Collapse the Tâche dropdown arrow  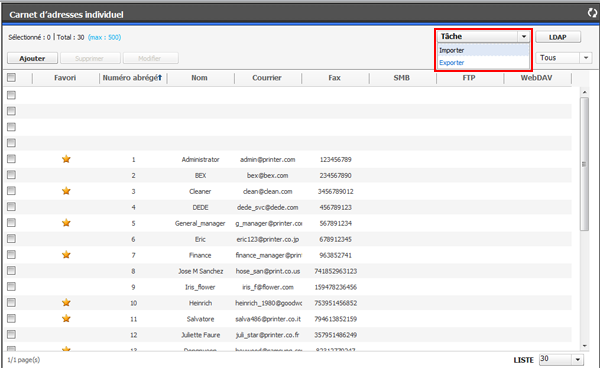pos(524,37)
